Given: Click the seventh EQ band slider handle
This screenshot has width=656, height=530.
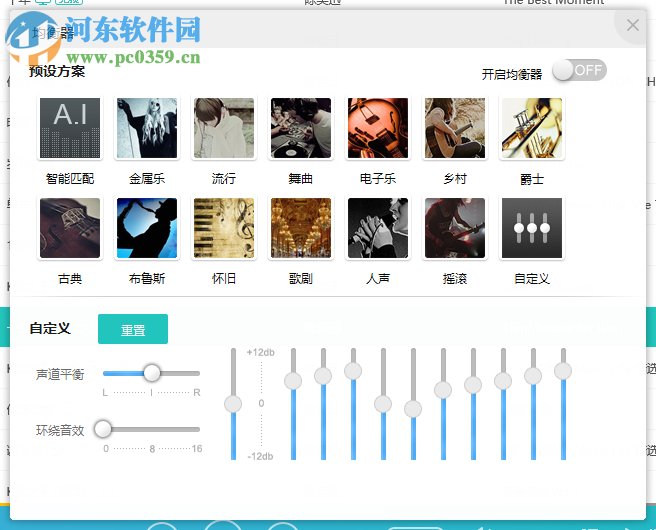Looking at the screenshot, I should (473, 385).
